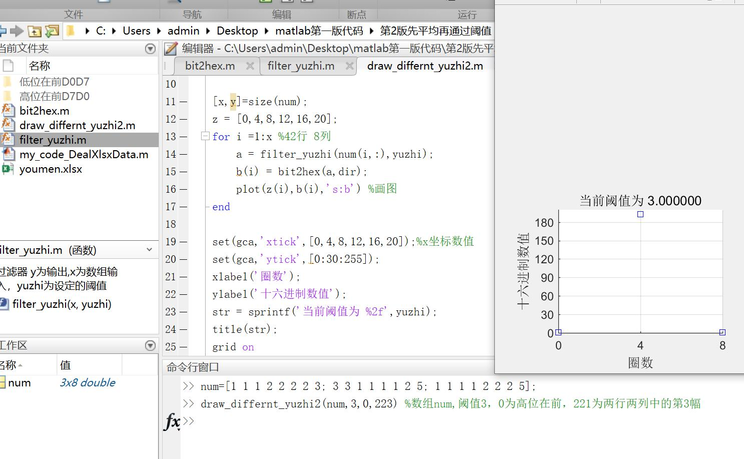Select the num variable in workspace
This screenshot has height=459, width=744.
click(x=19, y=383)
